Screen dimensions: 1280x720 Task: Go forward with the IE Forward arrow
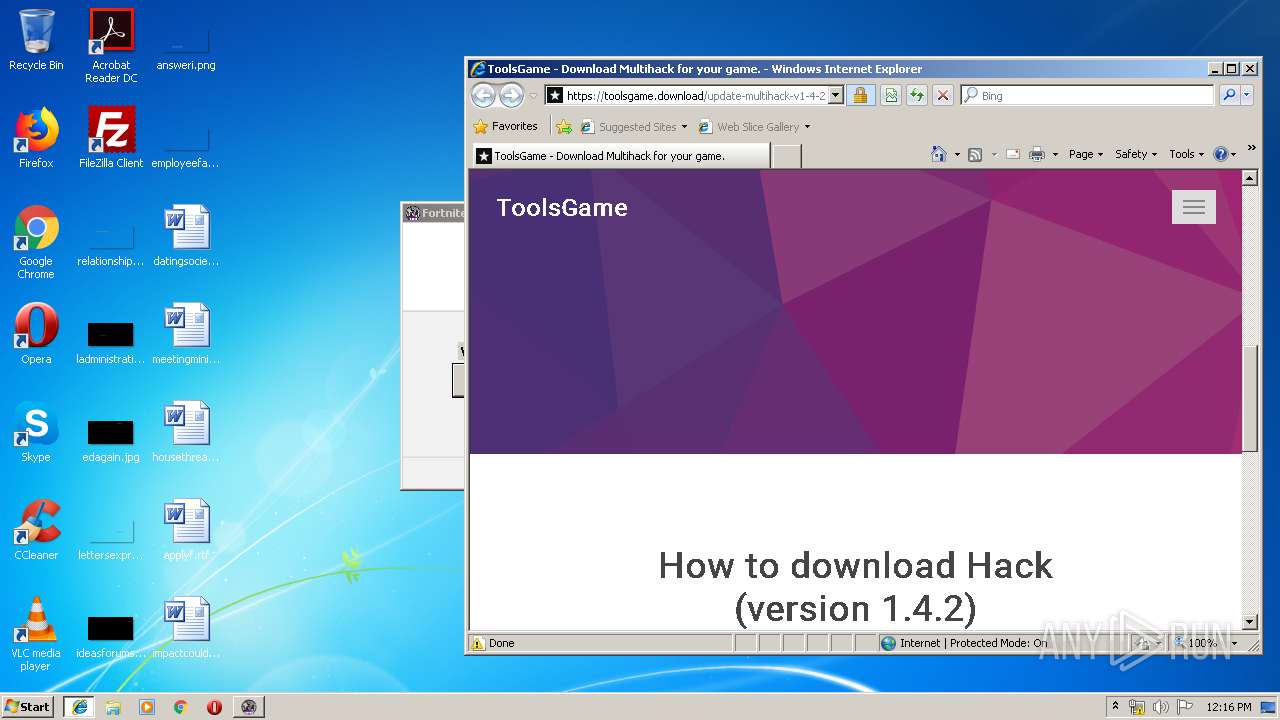coord(511,95)
